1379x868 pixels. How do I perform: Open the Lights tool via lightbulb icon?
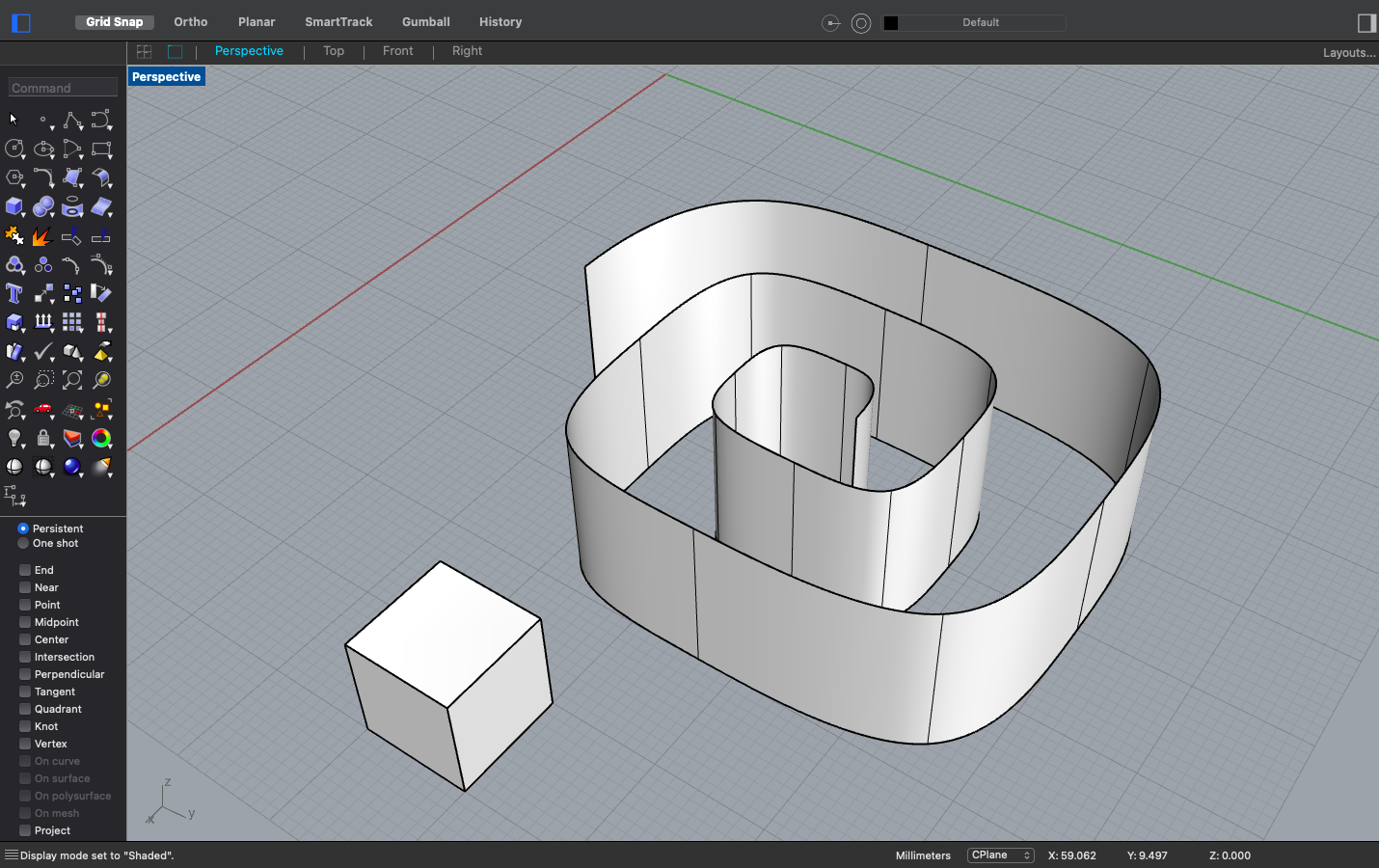(x=14, y=438)
